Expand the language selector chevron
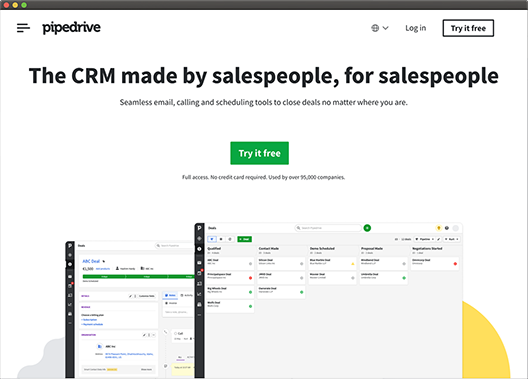 pyautogui.click(x=386, y=28)
